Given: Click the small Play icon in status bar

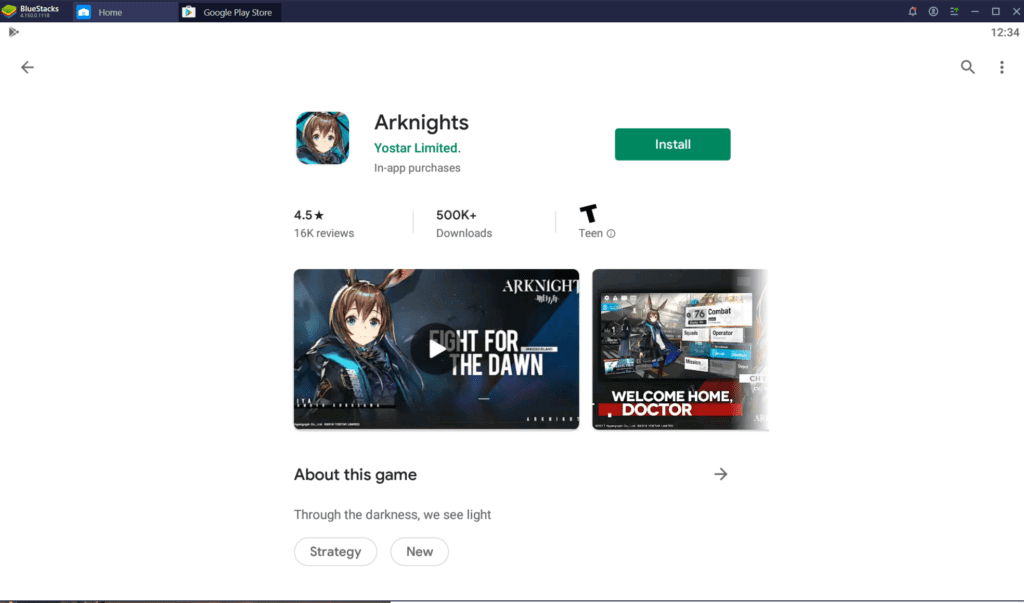Looking at the screenshot, I should [13, 32].
